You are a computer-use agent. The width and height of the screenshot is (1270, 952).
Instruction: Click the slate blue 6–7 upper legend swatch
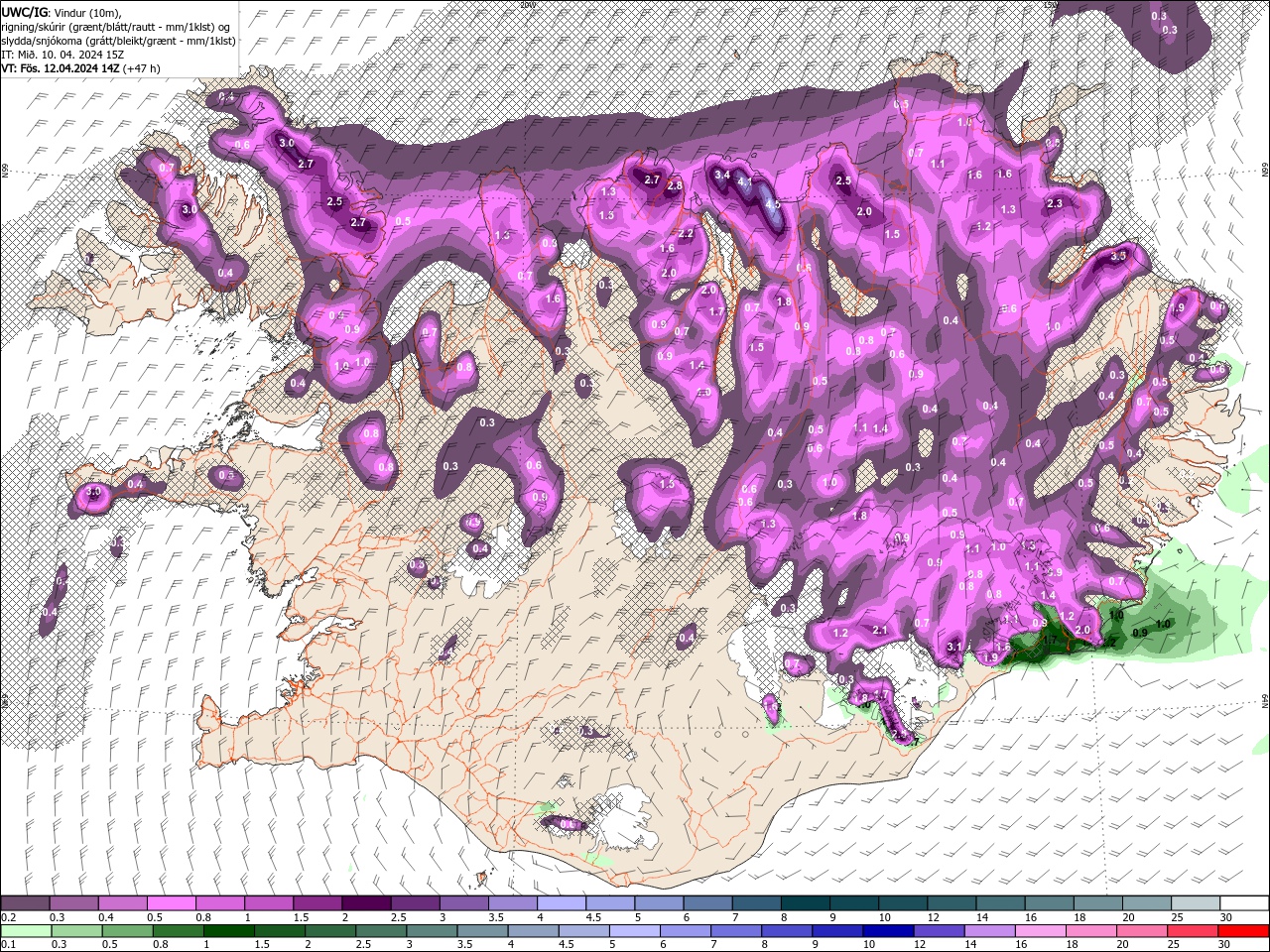click(707, 903)
